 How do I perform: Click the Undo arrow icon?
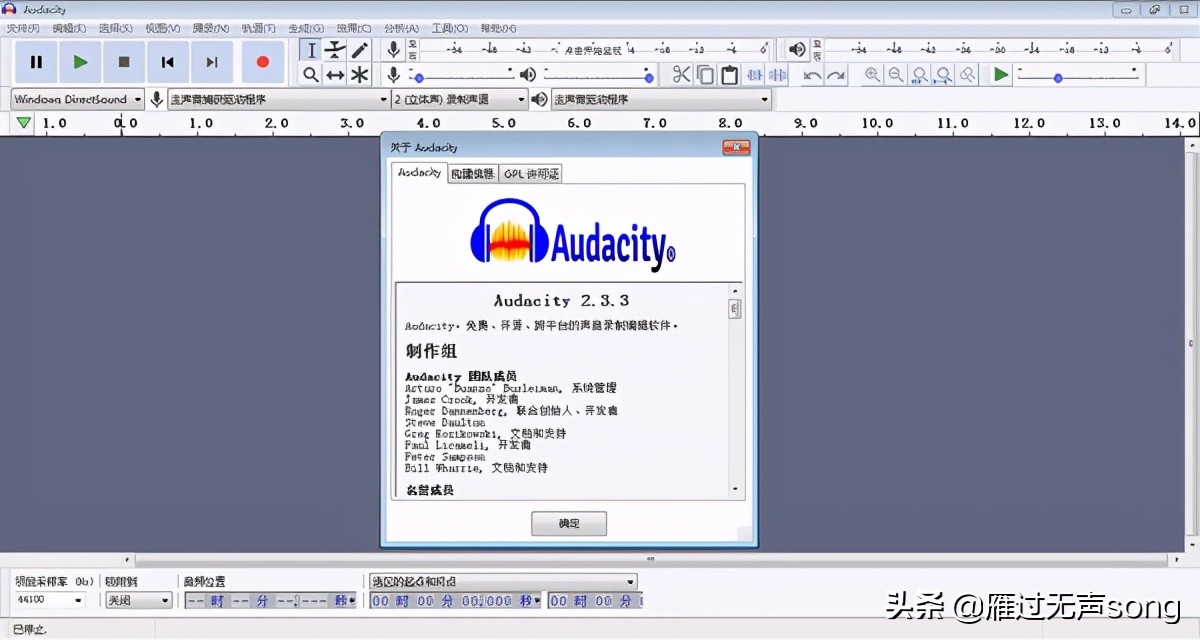pyautogui.click(x=812, y=75)
